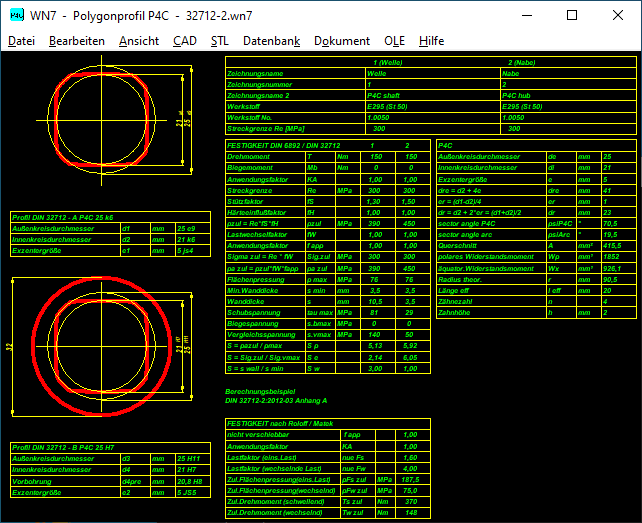Open the Datei menu
This screenshot has height=523, width=642.
pos(21,41)
